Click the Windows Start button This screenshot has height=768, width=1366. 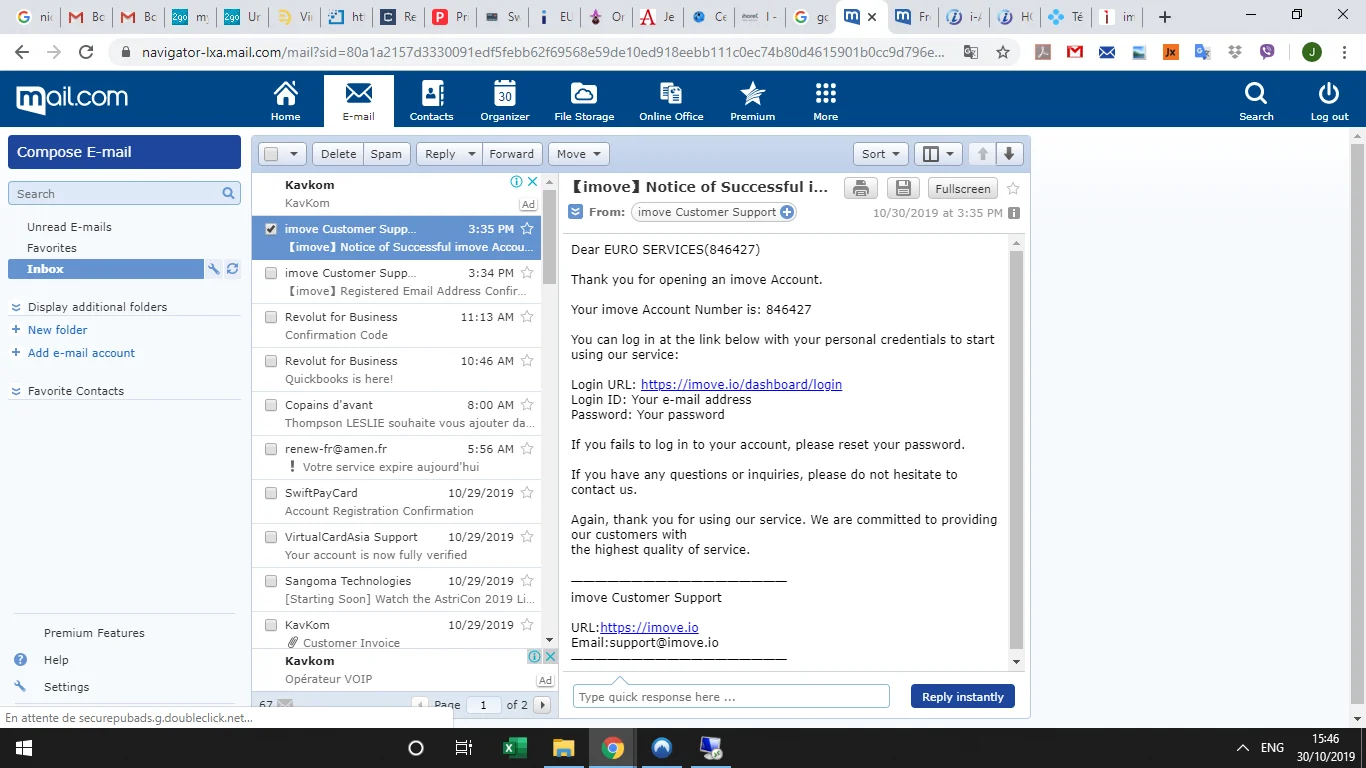click(x=24, y=748)
